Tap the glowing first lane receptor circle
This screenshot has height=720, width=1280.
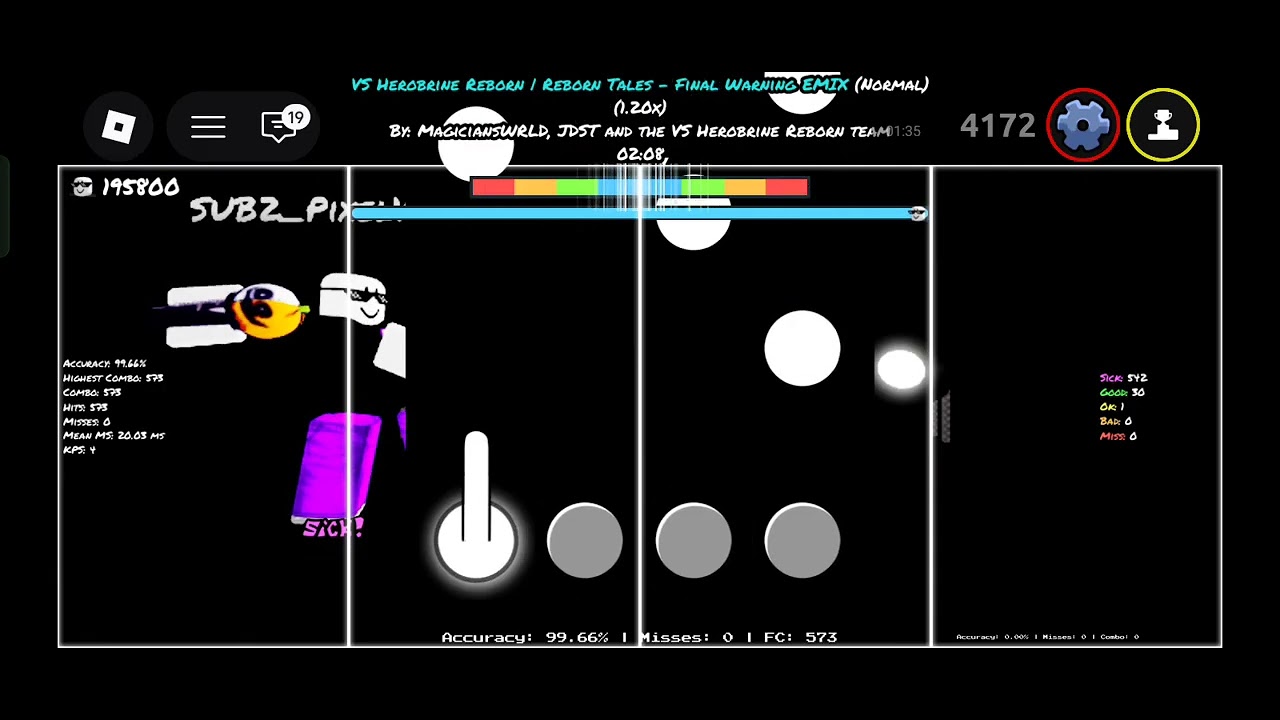tap(476, 540)
